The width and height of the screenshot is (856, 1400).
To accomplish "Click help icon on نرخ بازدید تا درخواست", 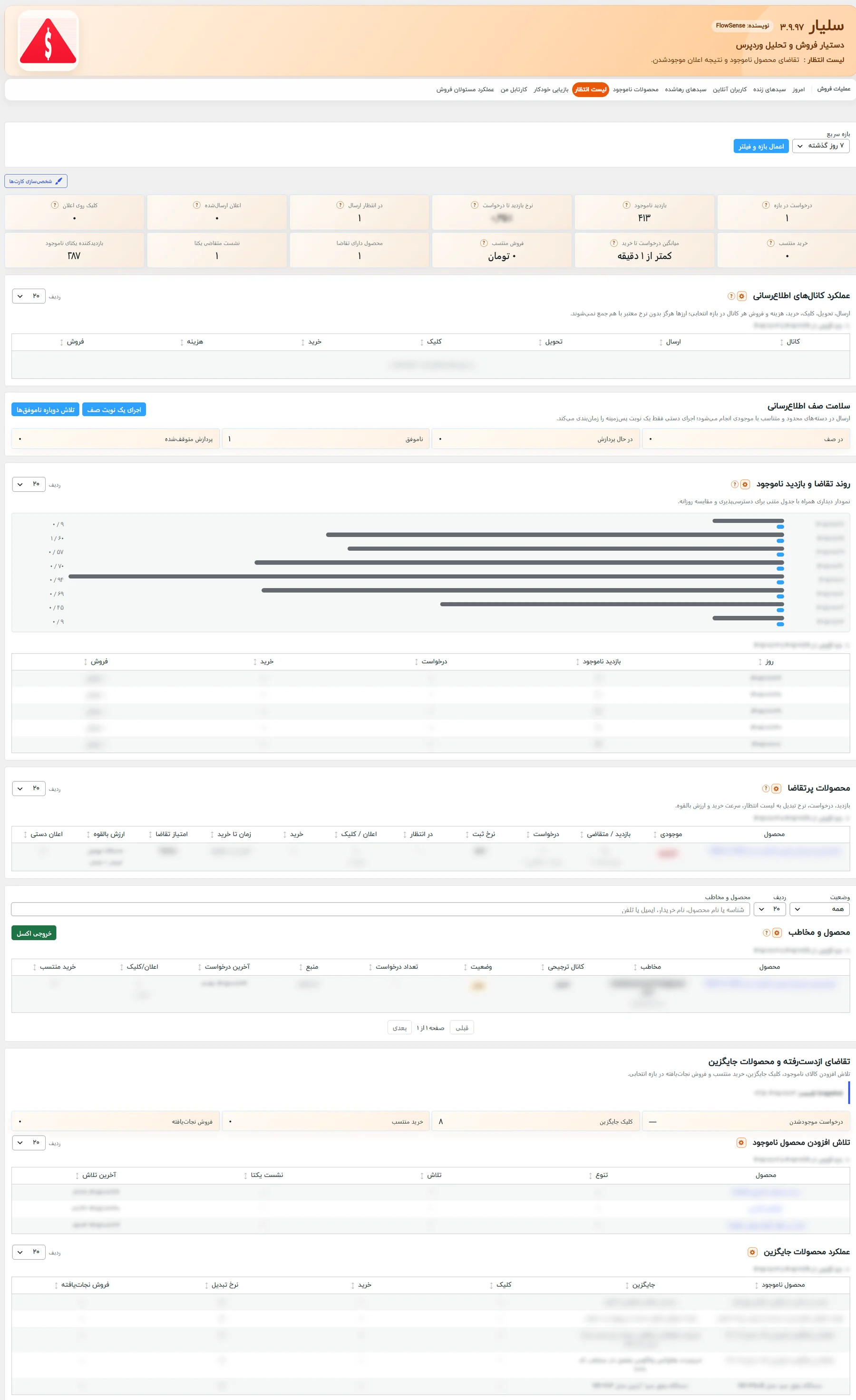I will coord(475,205).
